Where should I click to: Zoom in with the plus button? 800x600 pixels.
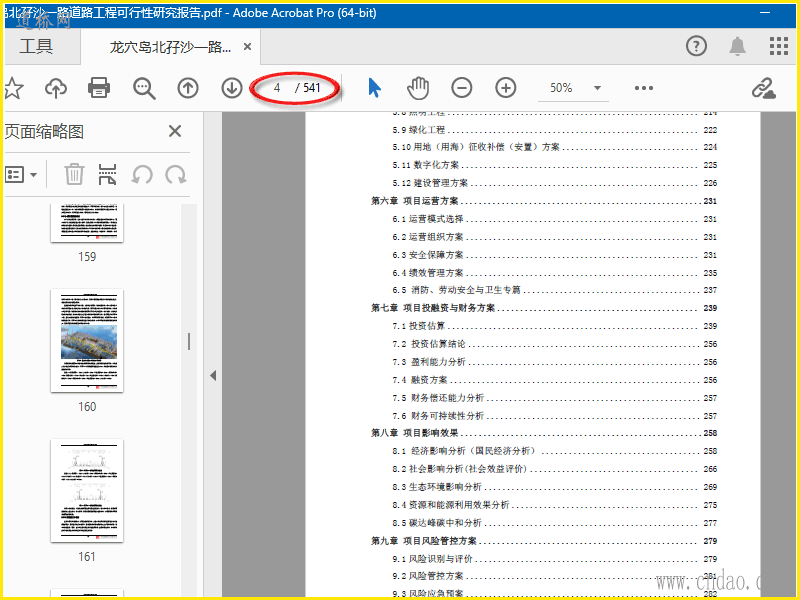(506, 88)
